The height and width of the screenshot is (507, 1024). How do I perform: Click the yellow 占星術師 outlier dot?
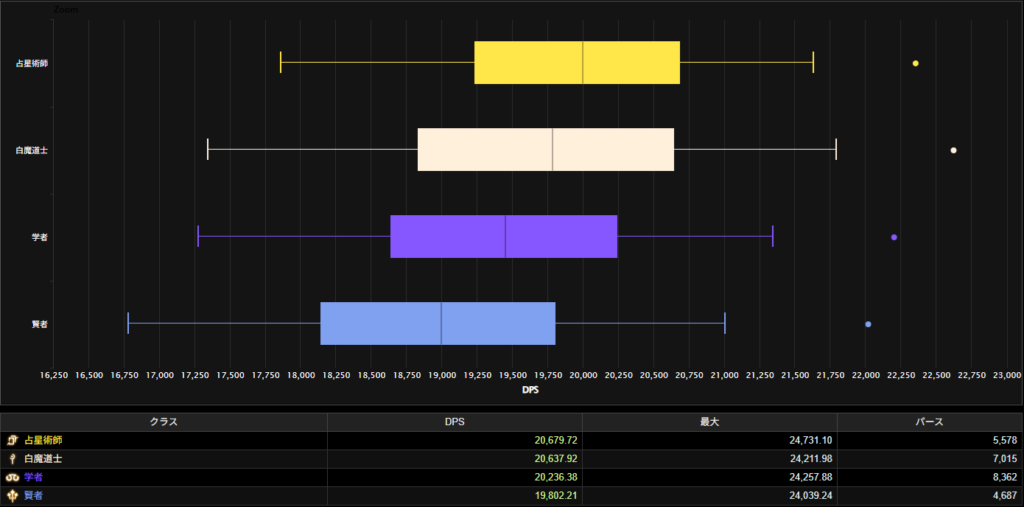(x=915, y=64)
